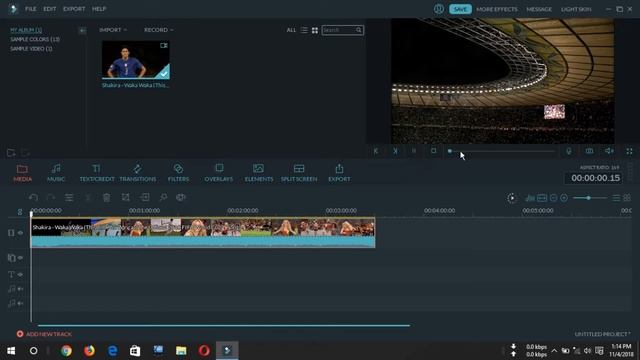Toggle text track visibility eye

(20, 275)
